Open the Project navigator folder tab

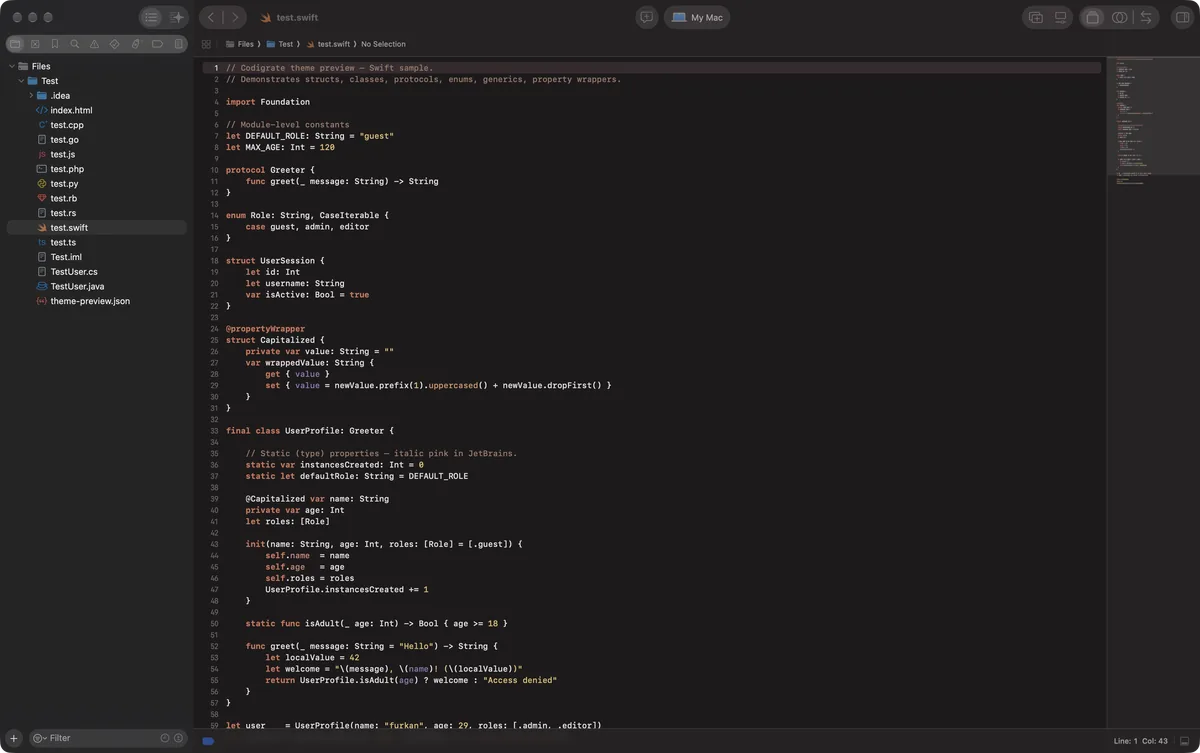coord(15,44)
